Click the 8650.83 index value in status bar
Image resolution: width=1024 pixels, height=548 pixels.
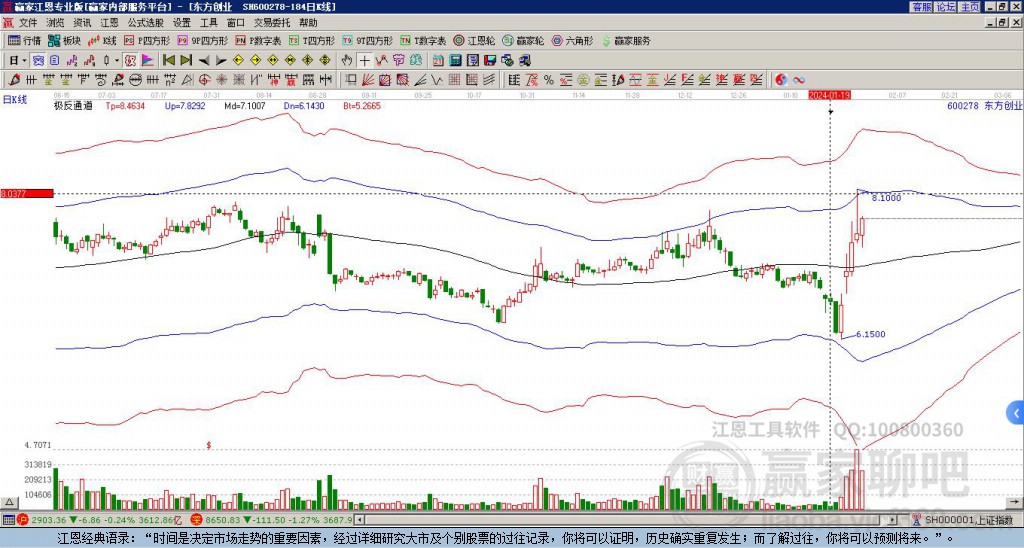coord(223,520)
